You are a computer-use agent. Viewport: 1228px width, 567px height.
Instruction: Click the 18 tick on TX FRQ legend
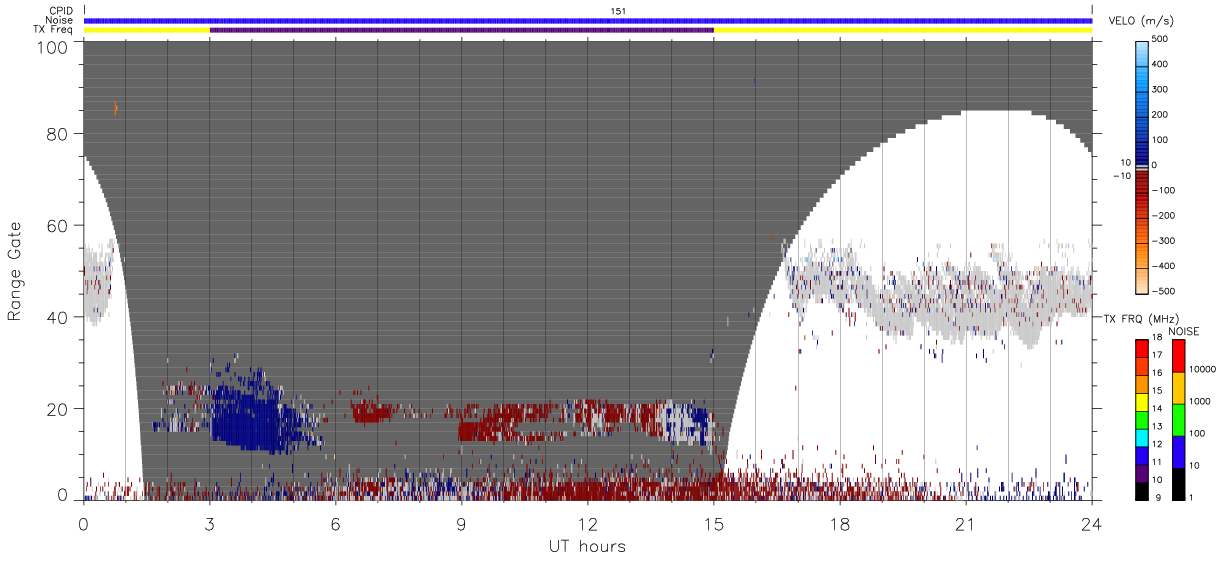(x=1158, y=339)
